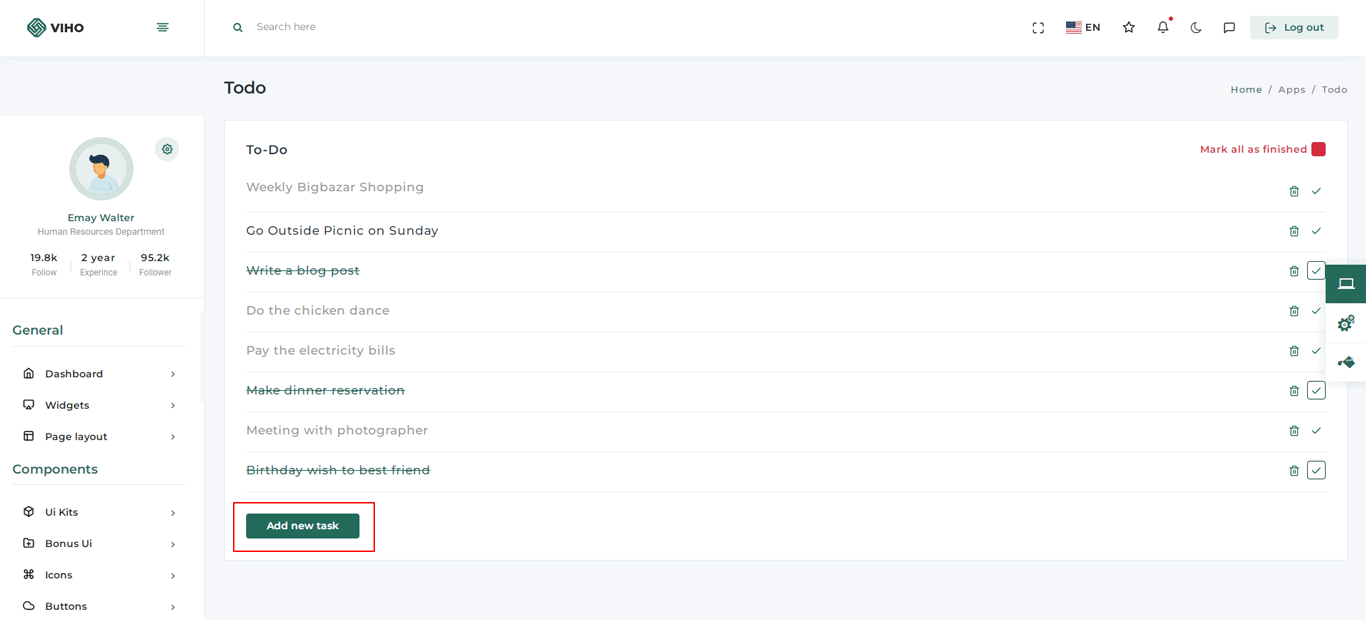Click the red Mark all as finished box
The height and width of the screenshot is (620, 1366).
tap(1318, 149)
